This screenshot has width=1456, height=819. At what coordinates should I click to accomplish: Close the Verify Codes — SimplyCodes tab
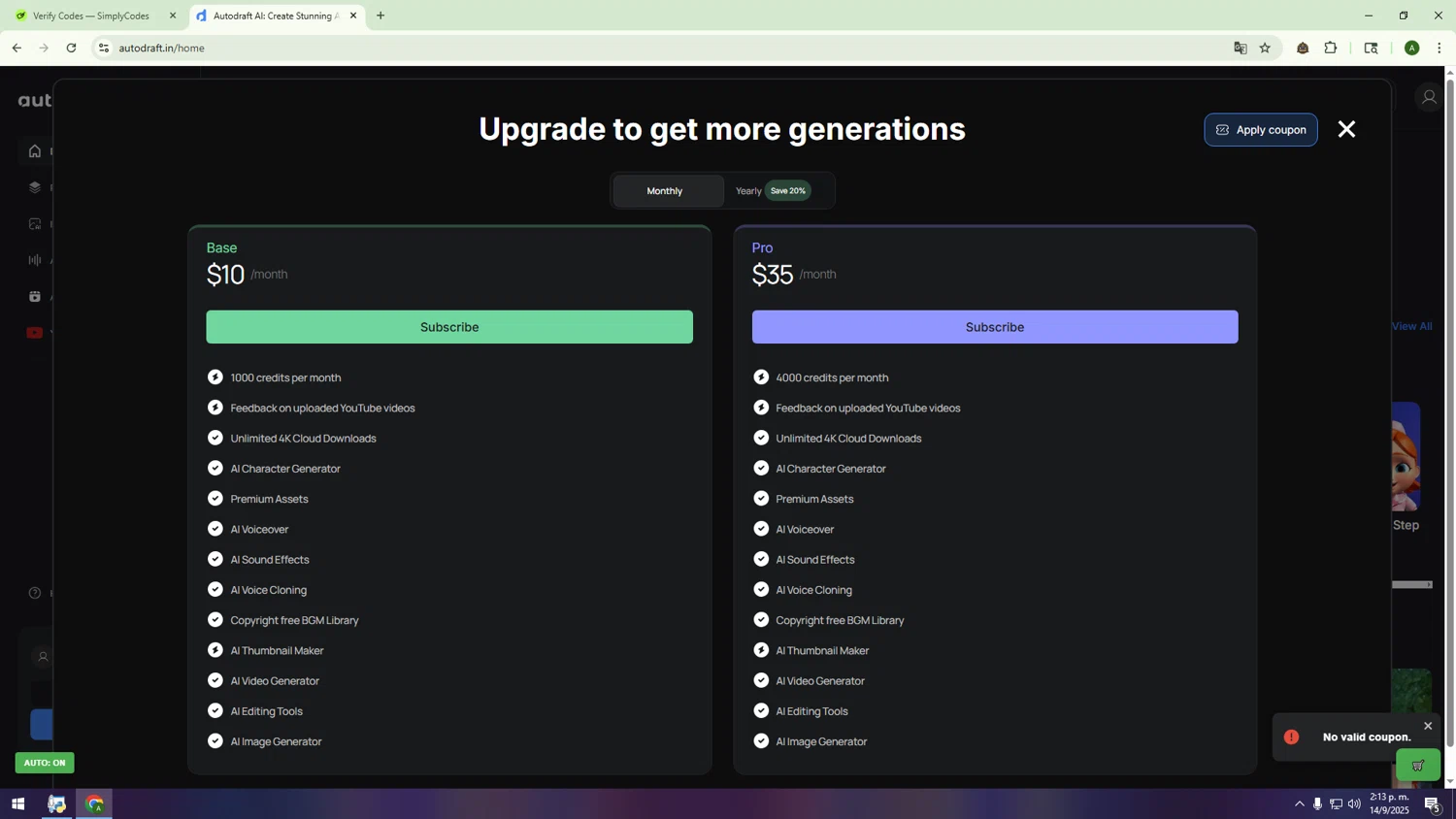pyautogui.click(x=173, y=16)
